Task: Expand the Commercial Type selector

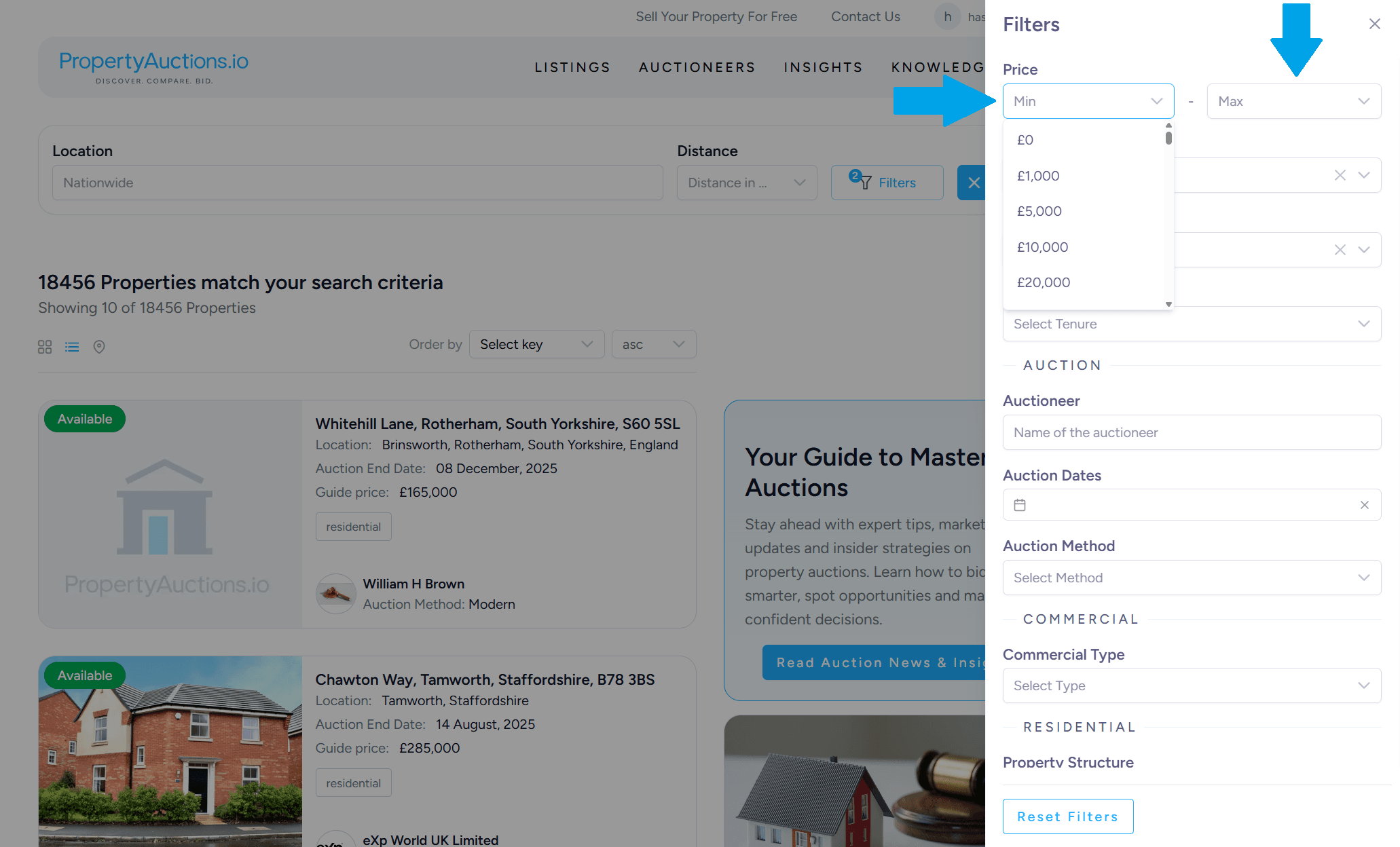Action: click(1192, 685)
